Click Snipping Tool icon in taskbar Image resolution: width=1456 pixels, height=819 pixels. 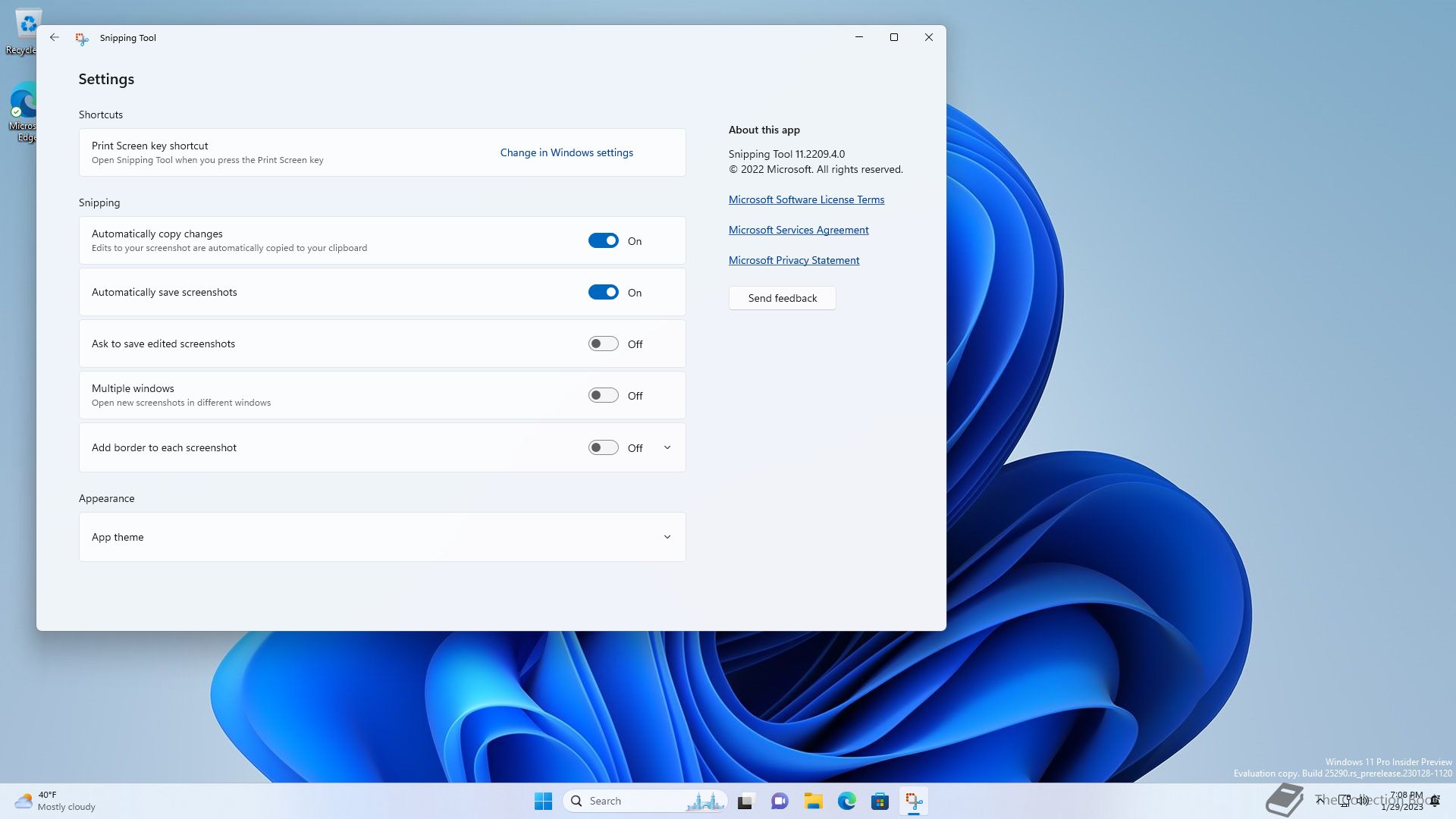pyautogui.click(x=914, y=801)
